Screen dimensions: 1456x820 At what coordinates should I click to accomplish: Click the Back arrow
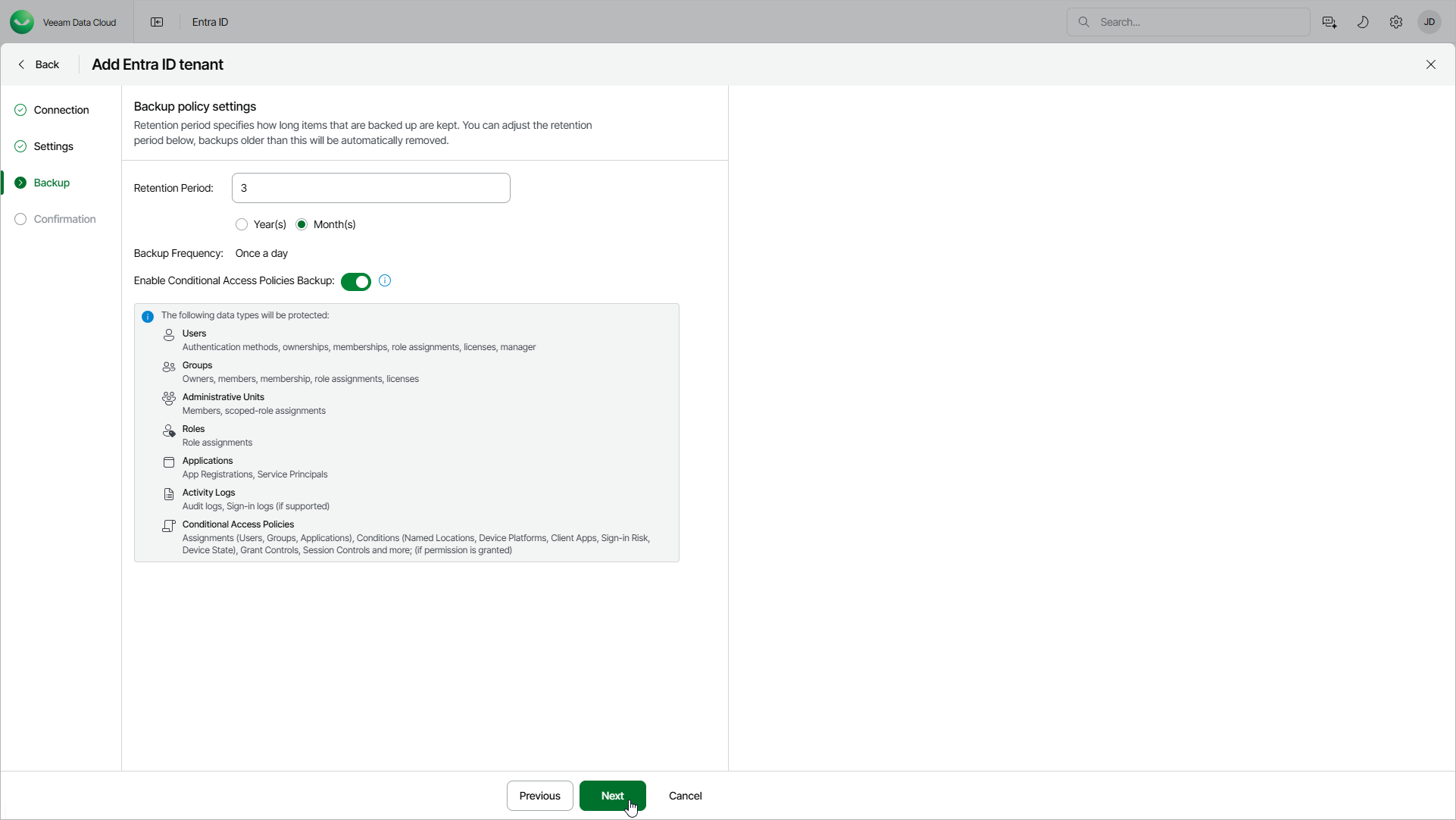pos(38,64)
